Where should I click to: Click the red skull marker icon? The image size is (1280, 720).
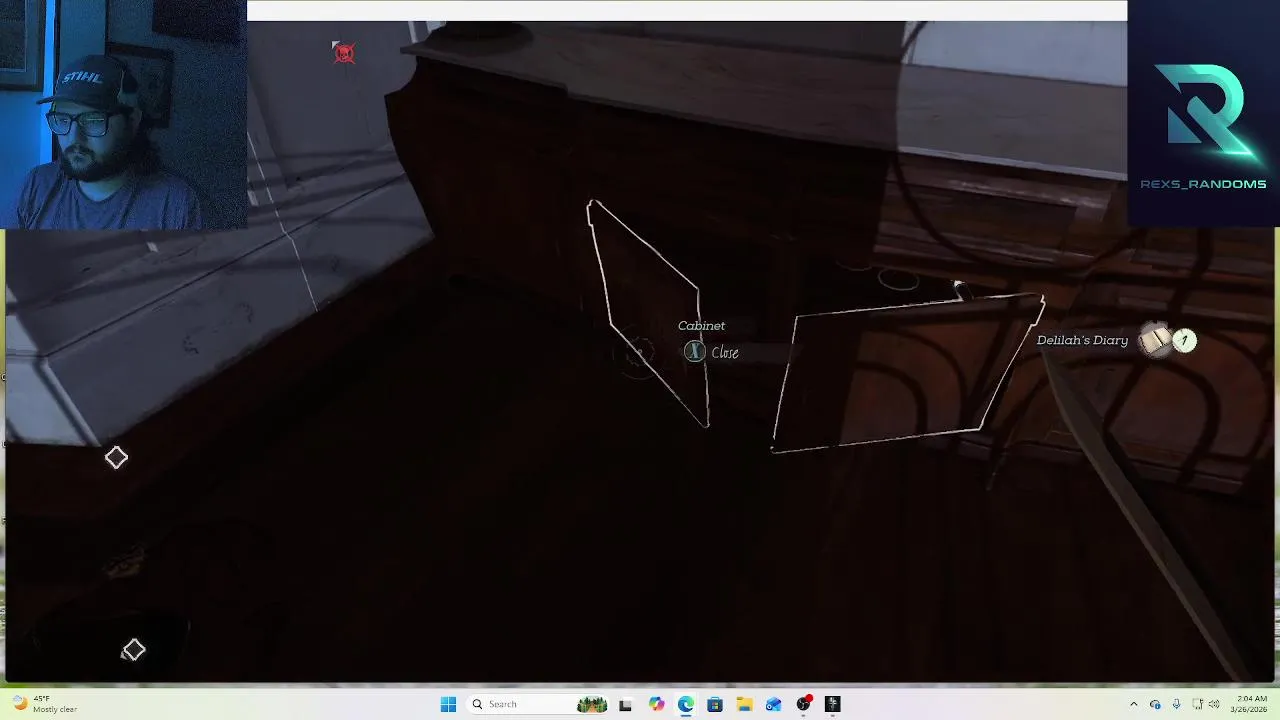pyautogui.click(x=344, y=53)
